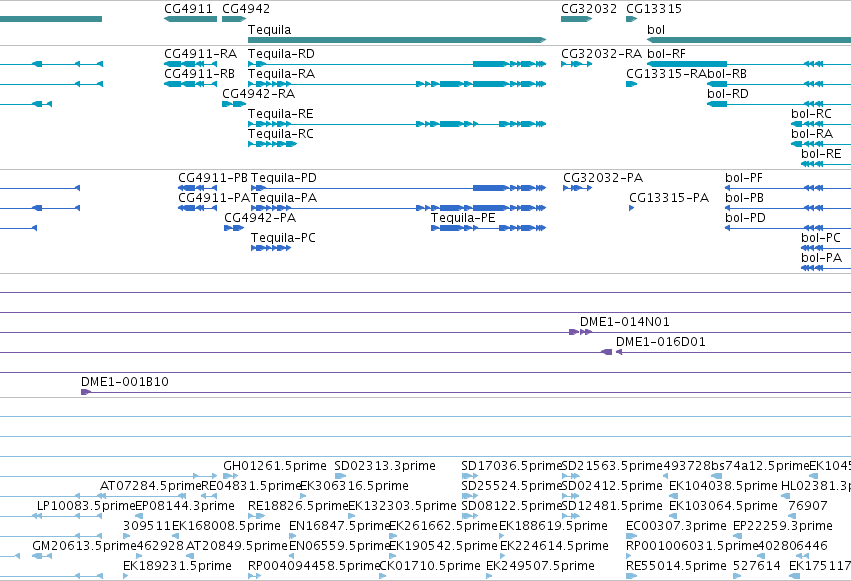The height and width of the screenshot is (581, 851).
Task: Select EST CK01710.5prime
Action: pyautogui.click(x=430, y=566)
